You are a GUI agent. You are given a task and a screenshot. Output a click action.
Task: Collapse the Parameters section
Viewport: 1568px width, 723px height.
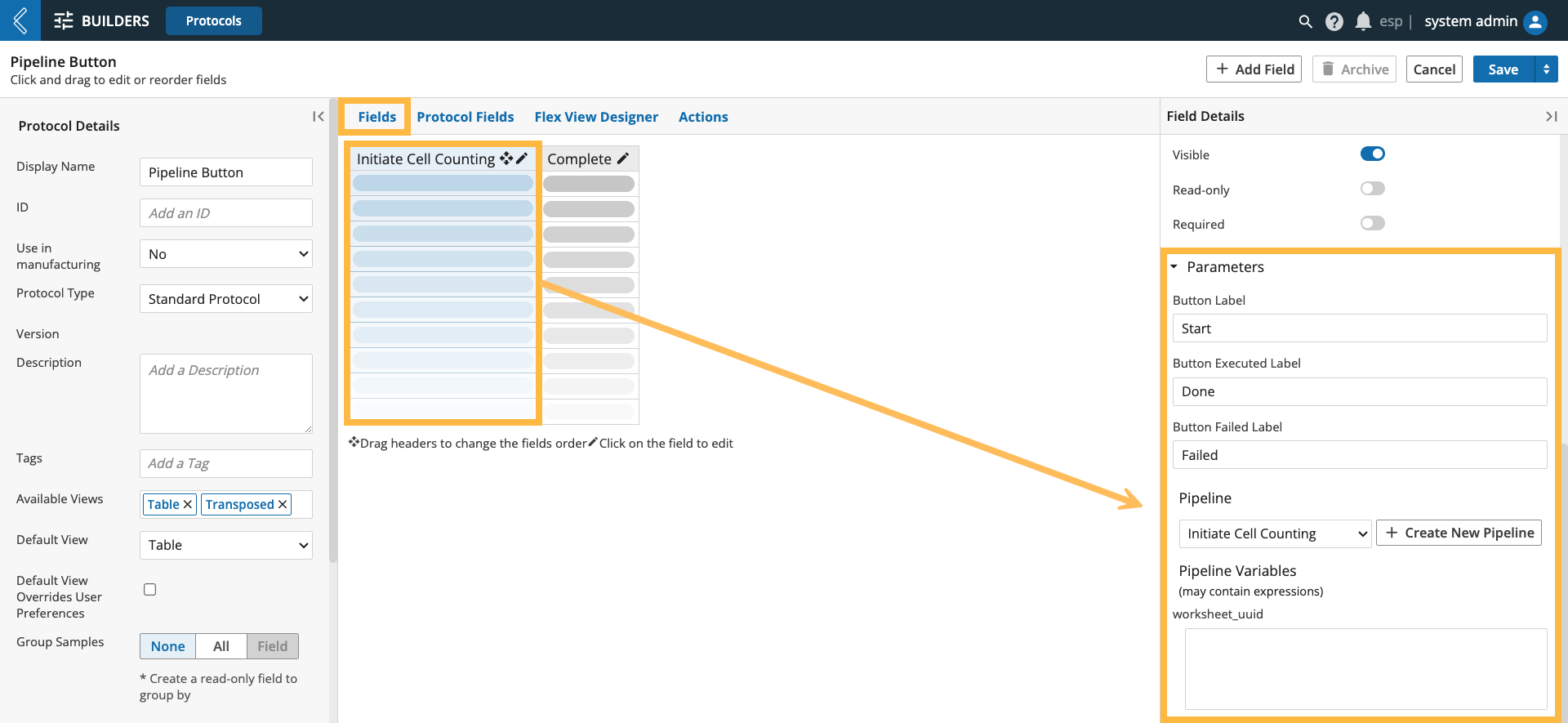pyautogui.click(x=1174, y=267)
